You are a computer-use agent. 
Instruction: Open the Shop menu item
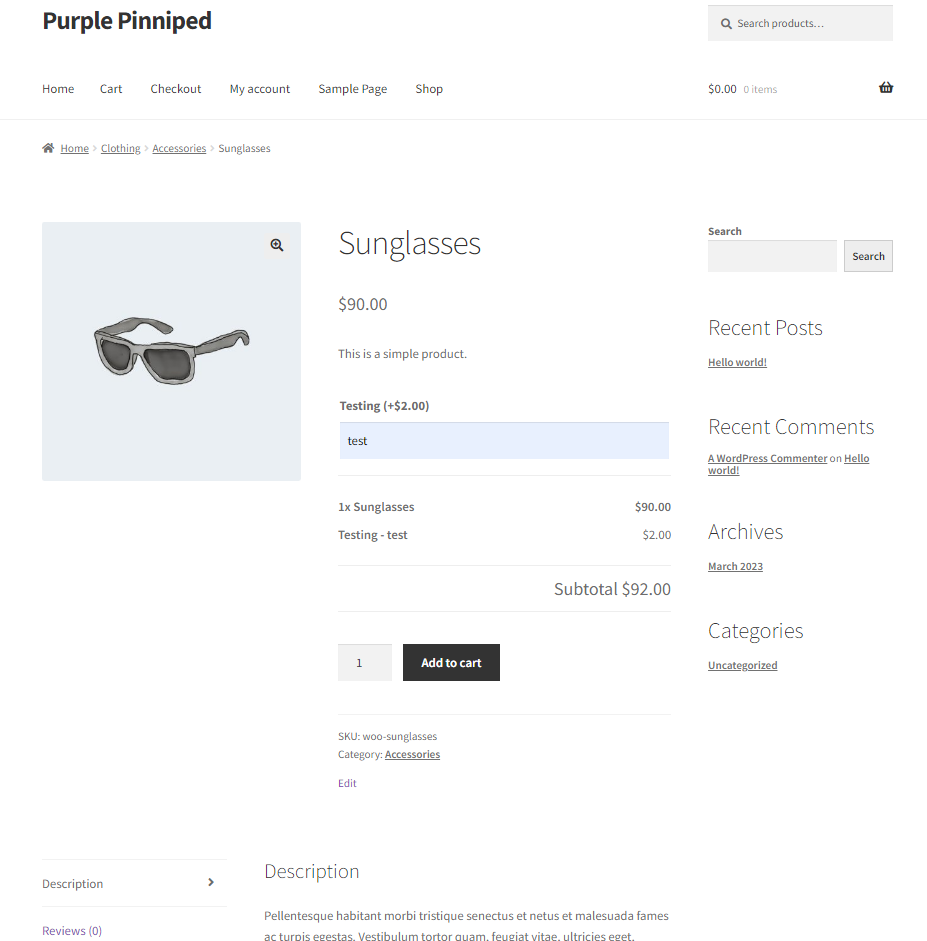(x=429, y=89)
